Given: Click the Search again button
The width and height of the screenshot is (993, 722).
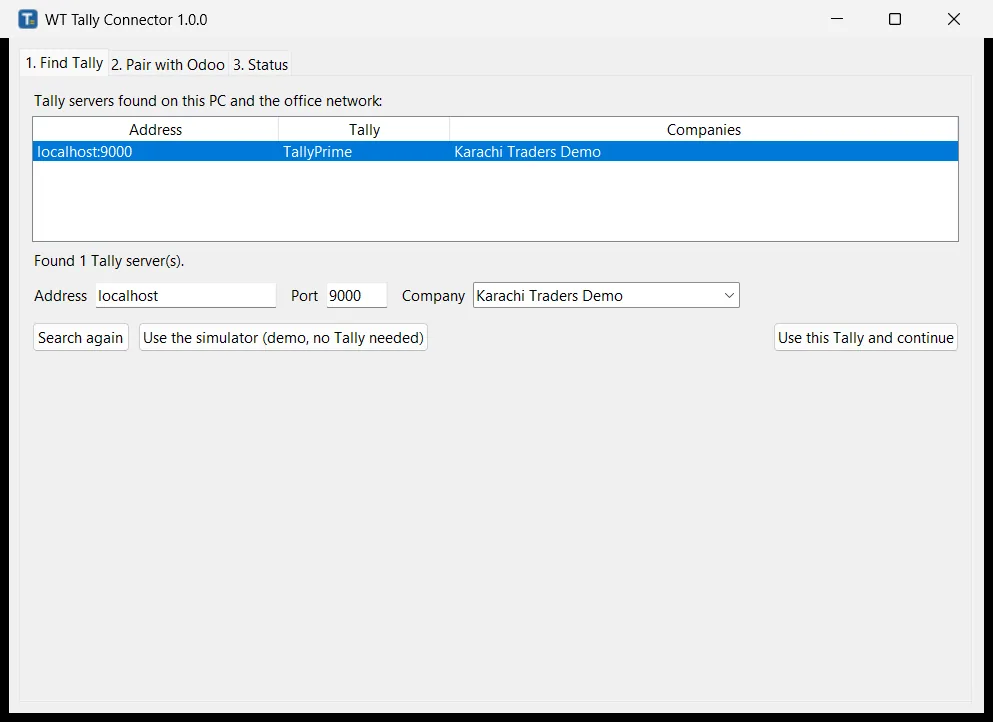Looking at the screenshot, I should point(80,338).
